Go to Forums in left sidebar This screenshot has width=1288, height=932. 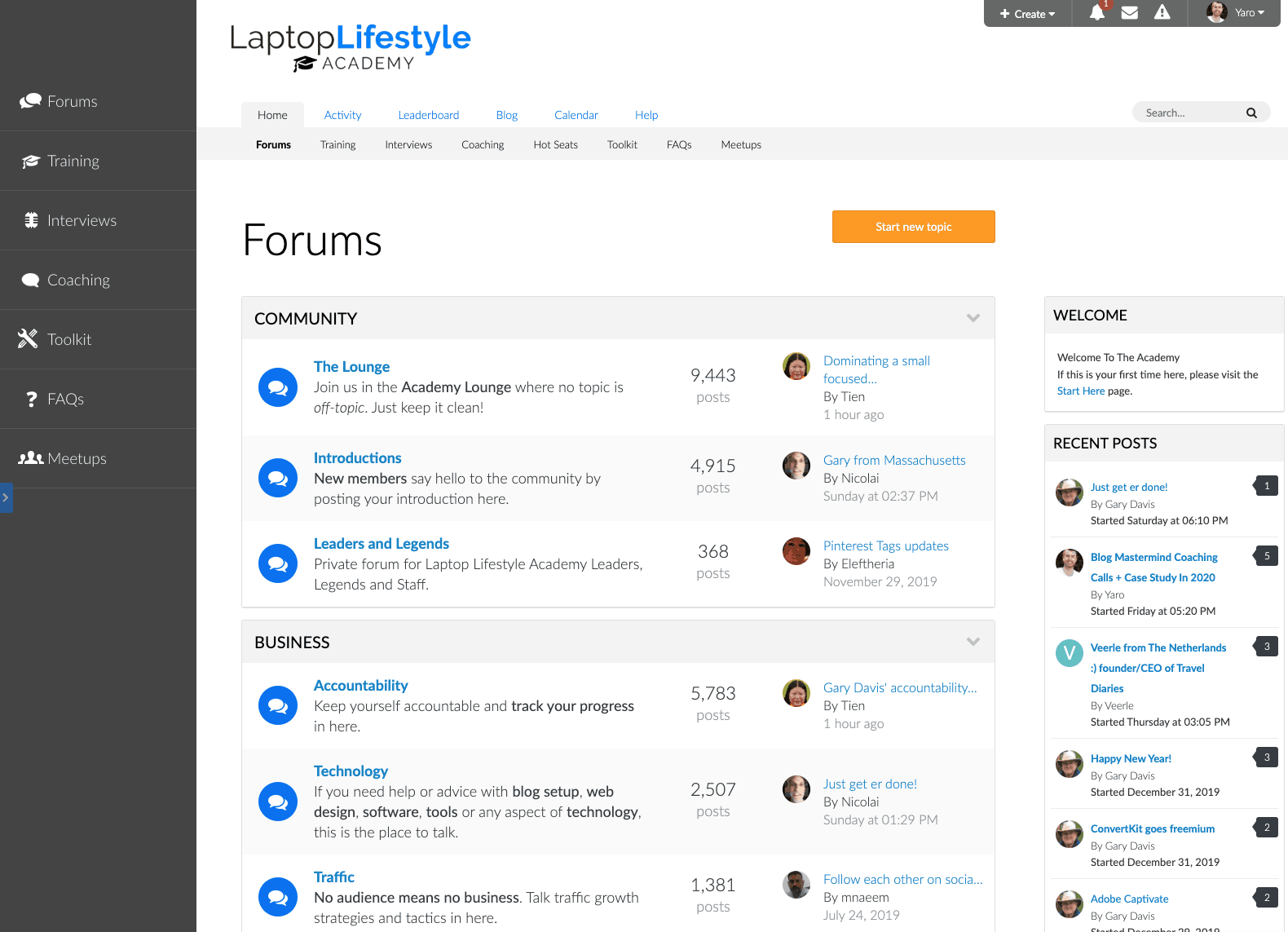pos(98,101)
